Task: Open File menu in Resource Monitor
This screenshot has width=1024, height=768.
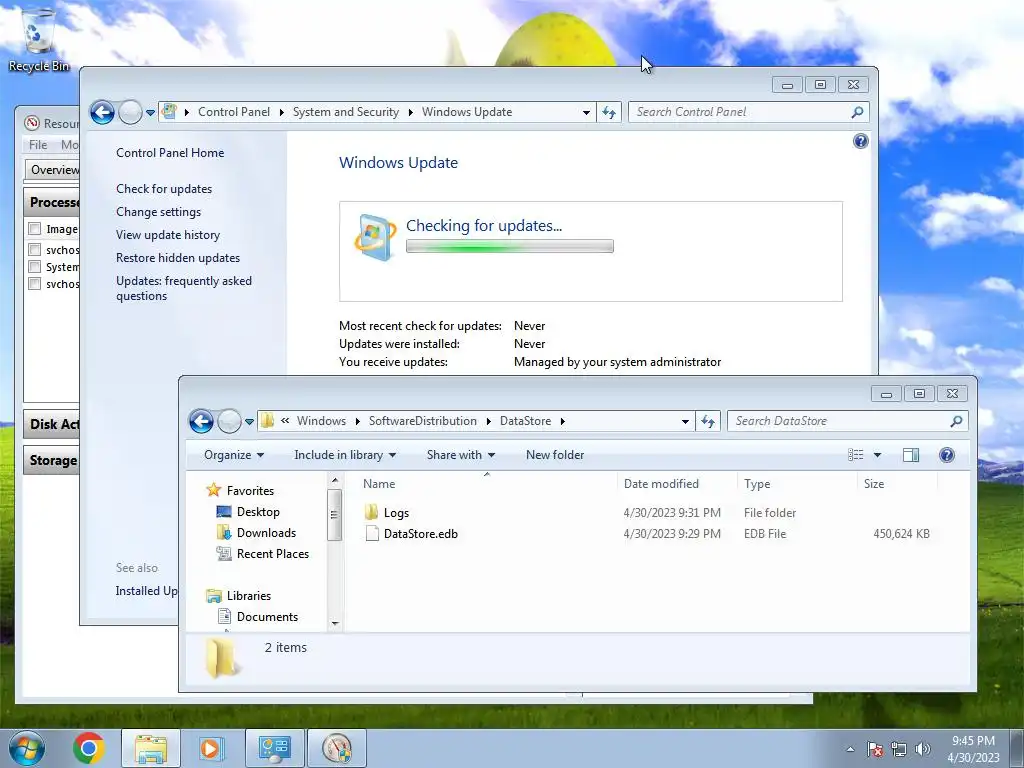Action: point(38,145)
